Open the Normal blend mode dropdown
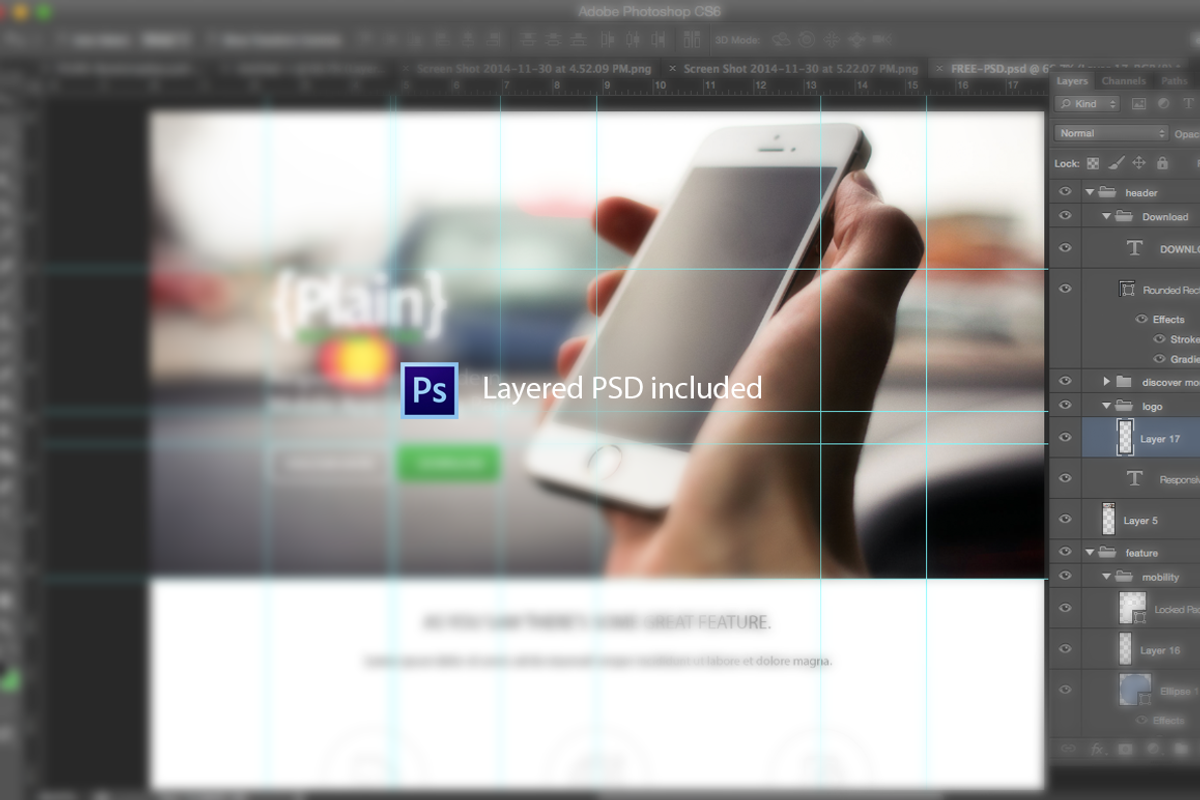 click(x=1112, y=133)
